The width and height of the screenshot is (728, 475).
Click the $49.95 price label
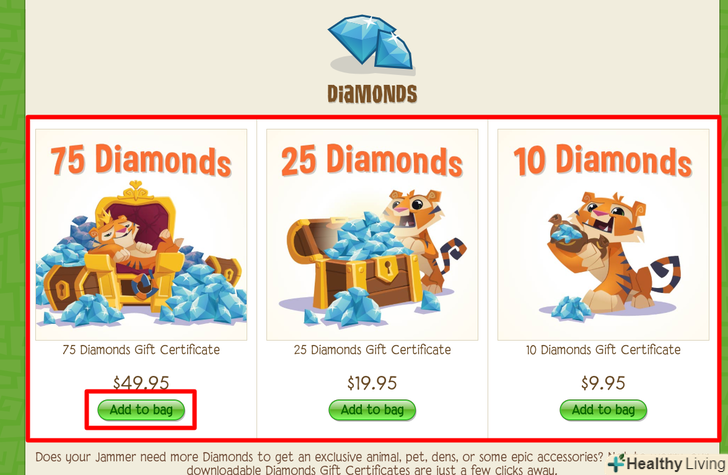click(x=141, y=383)
